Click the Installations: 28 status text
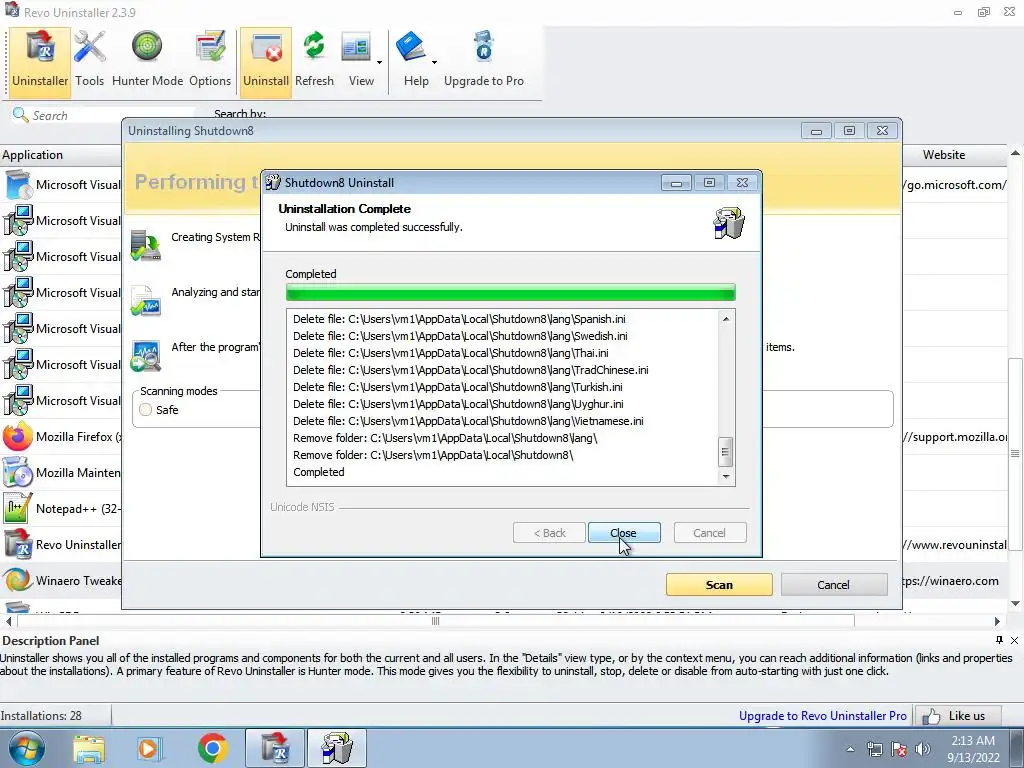 coord(42,716)
